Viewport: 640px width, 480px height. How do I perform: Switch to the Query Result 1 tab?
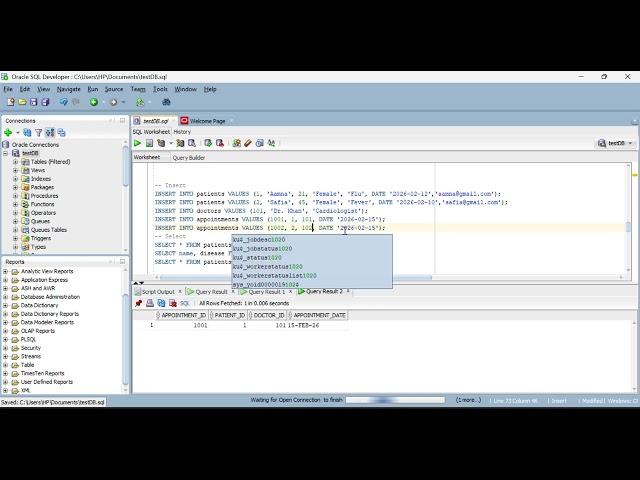[x=267, y=292]
